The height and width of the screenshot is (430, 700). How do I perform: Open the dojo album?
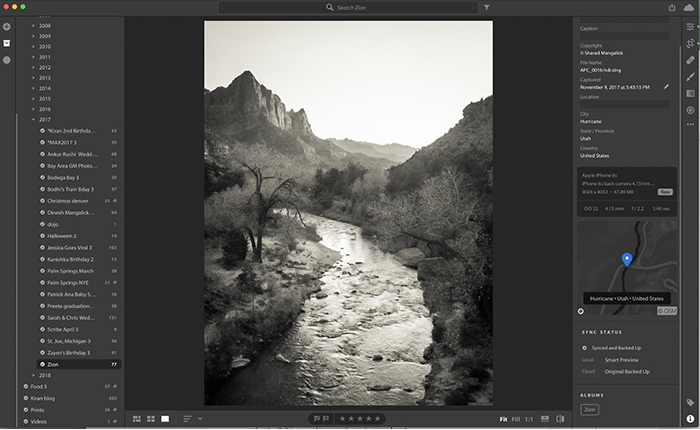(79, 224)
